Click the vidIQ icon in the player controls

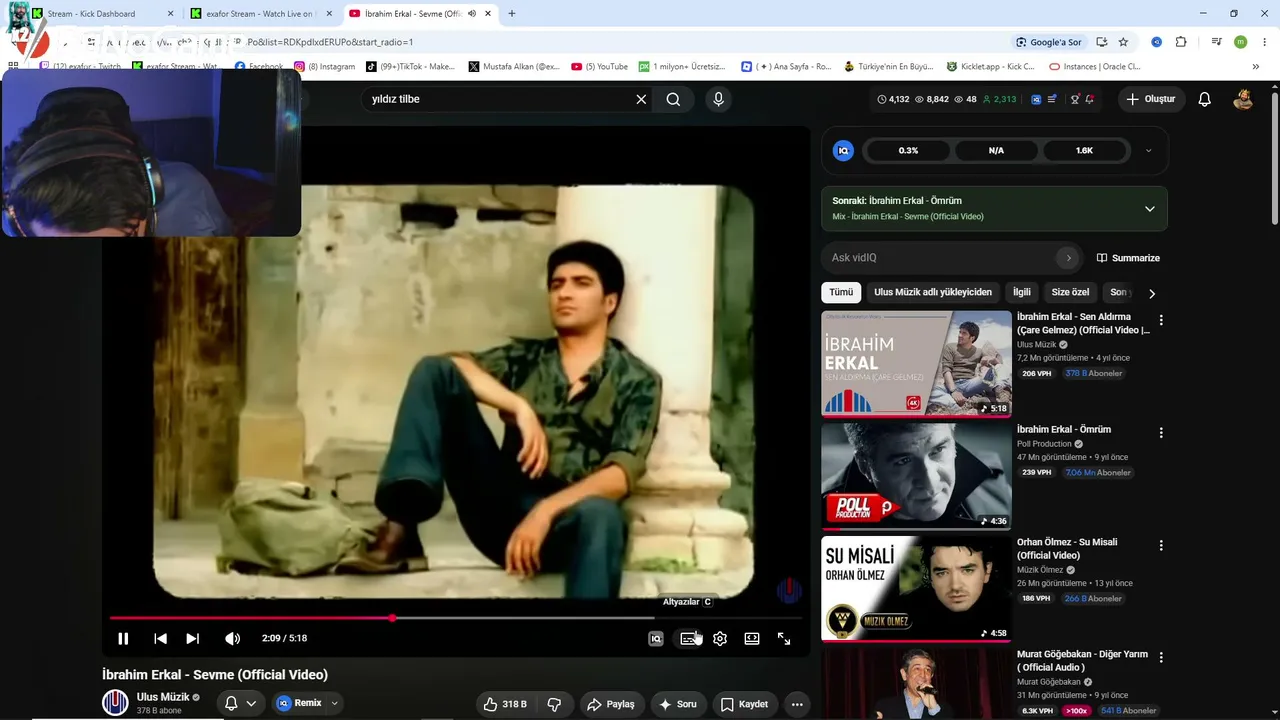coord(656,639)
